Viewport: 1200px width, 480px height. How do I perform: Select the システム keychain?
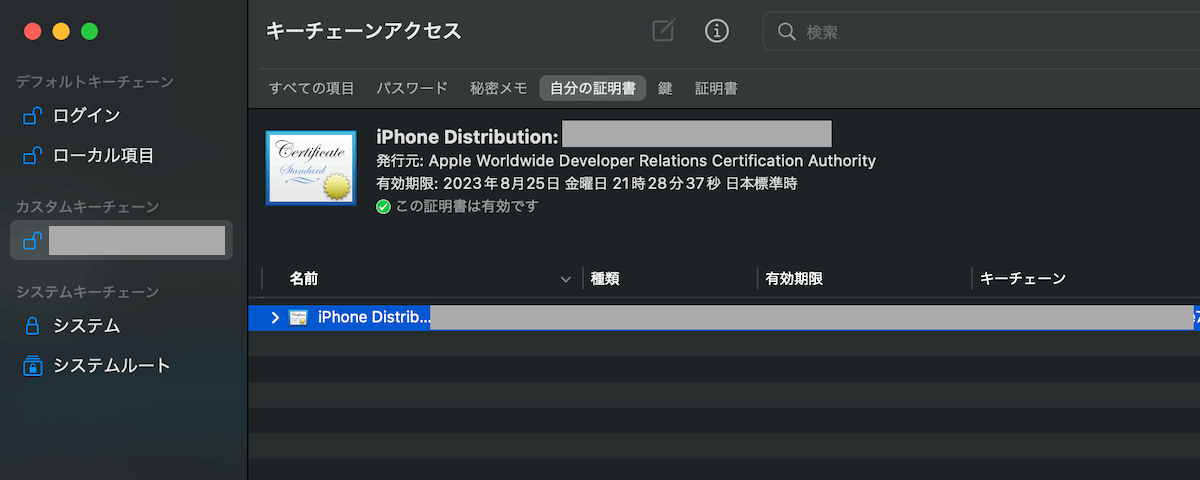tap(122, 326)
